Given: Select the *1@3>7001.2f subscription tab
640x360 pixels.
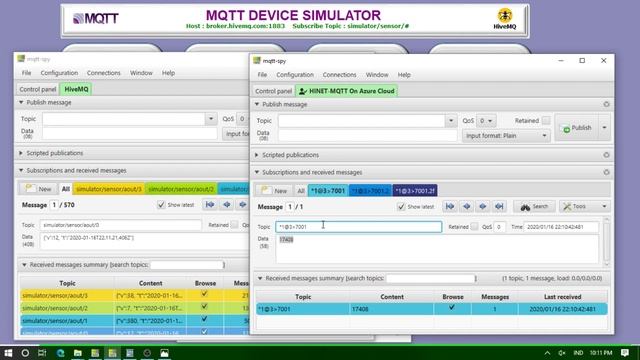Looking at the screenshot, I should 415,191.
